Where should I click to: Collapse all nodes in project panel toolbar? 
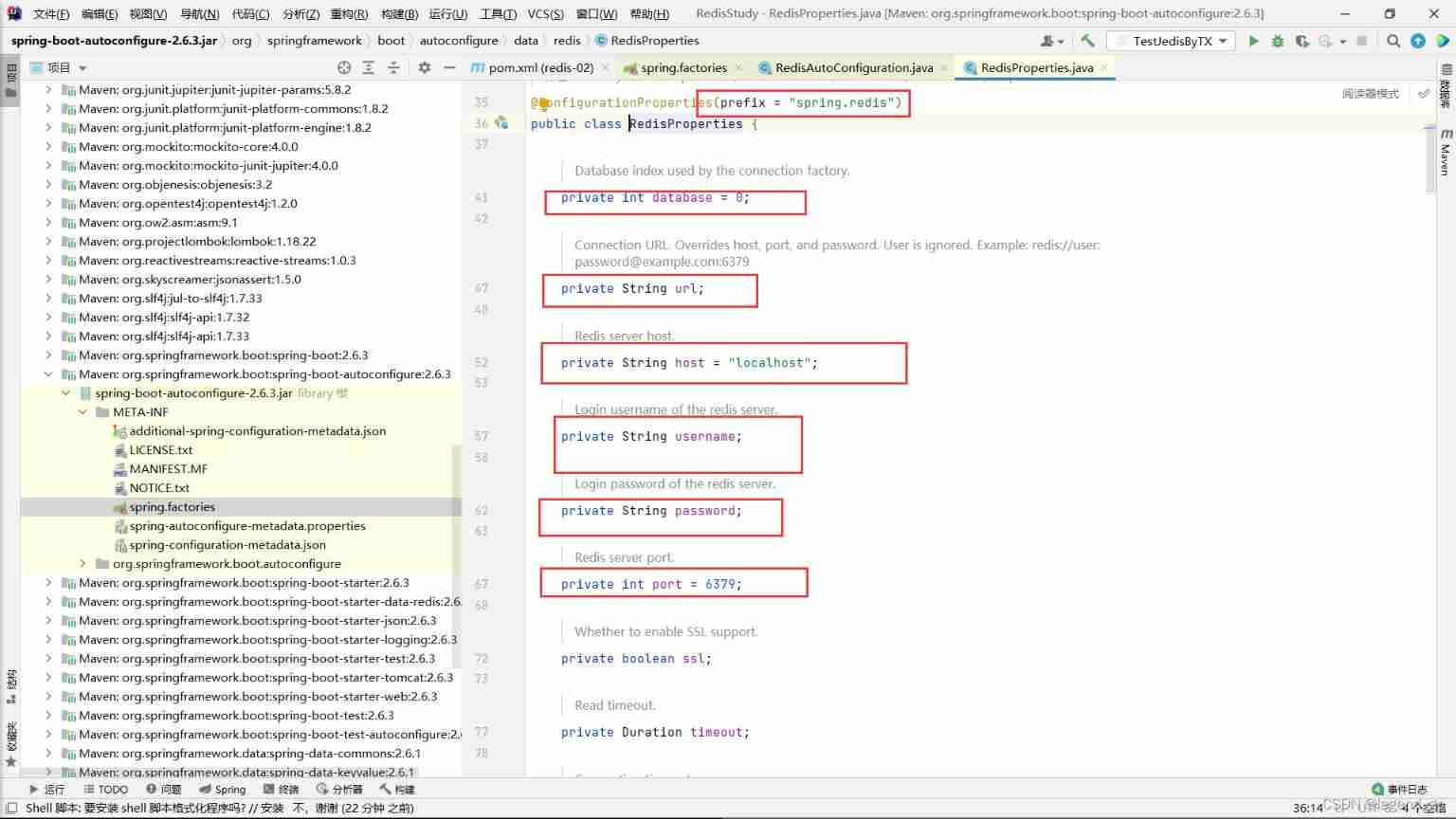coord(393,67)
